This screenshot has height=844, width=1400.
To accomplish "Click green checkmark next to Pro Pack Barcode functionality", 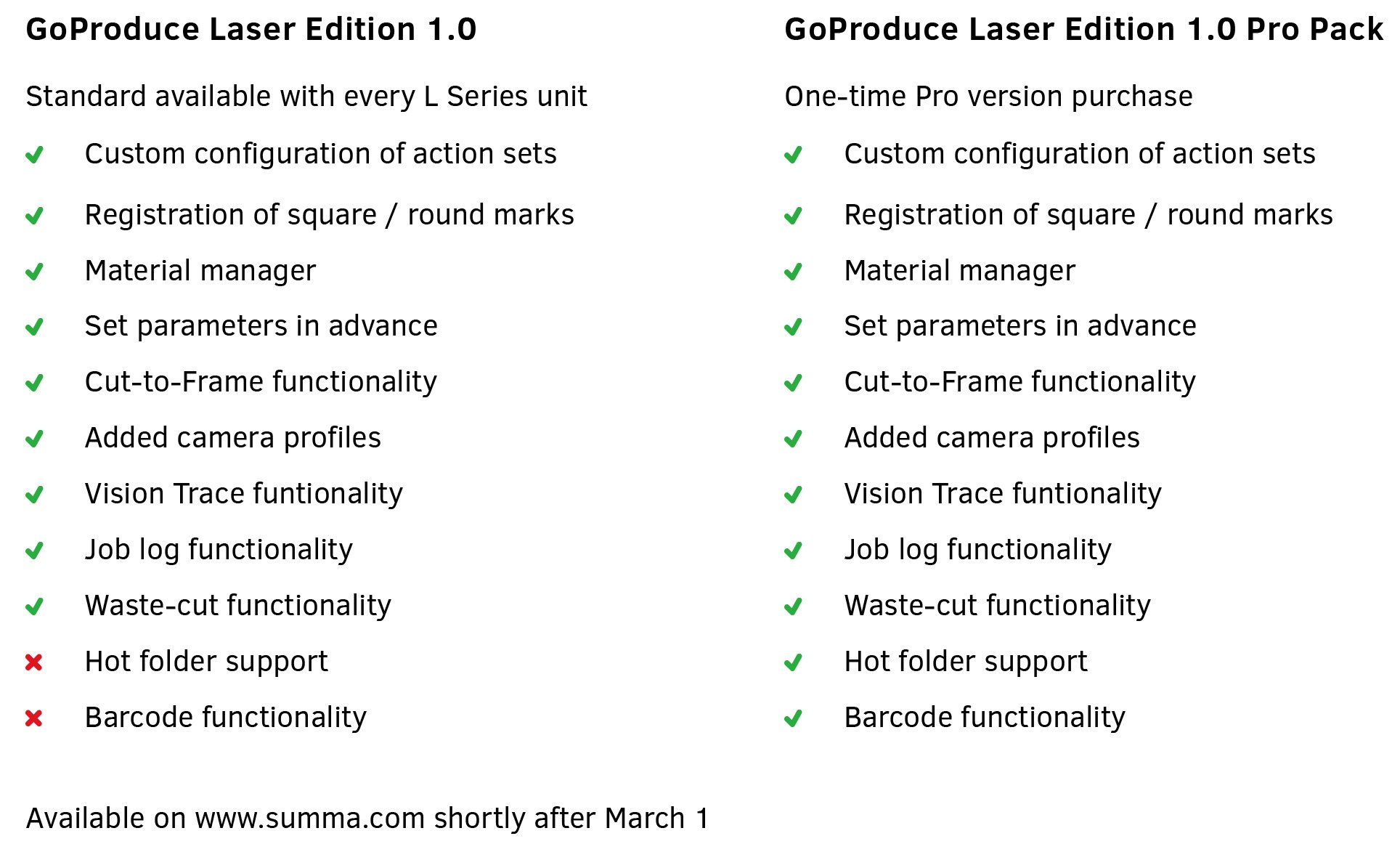I will point(794,718).
